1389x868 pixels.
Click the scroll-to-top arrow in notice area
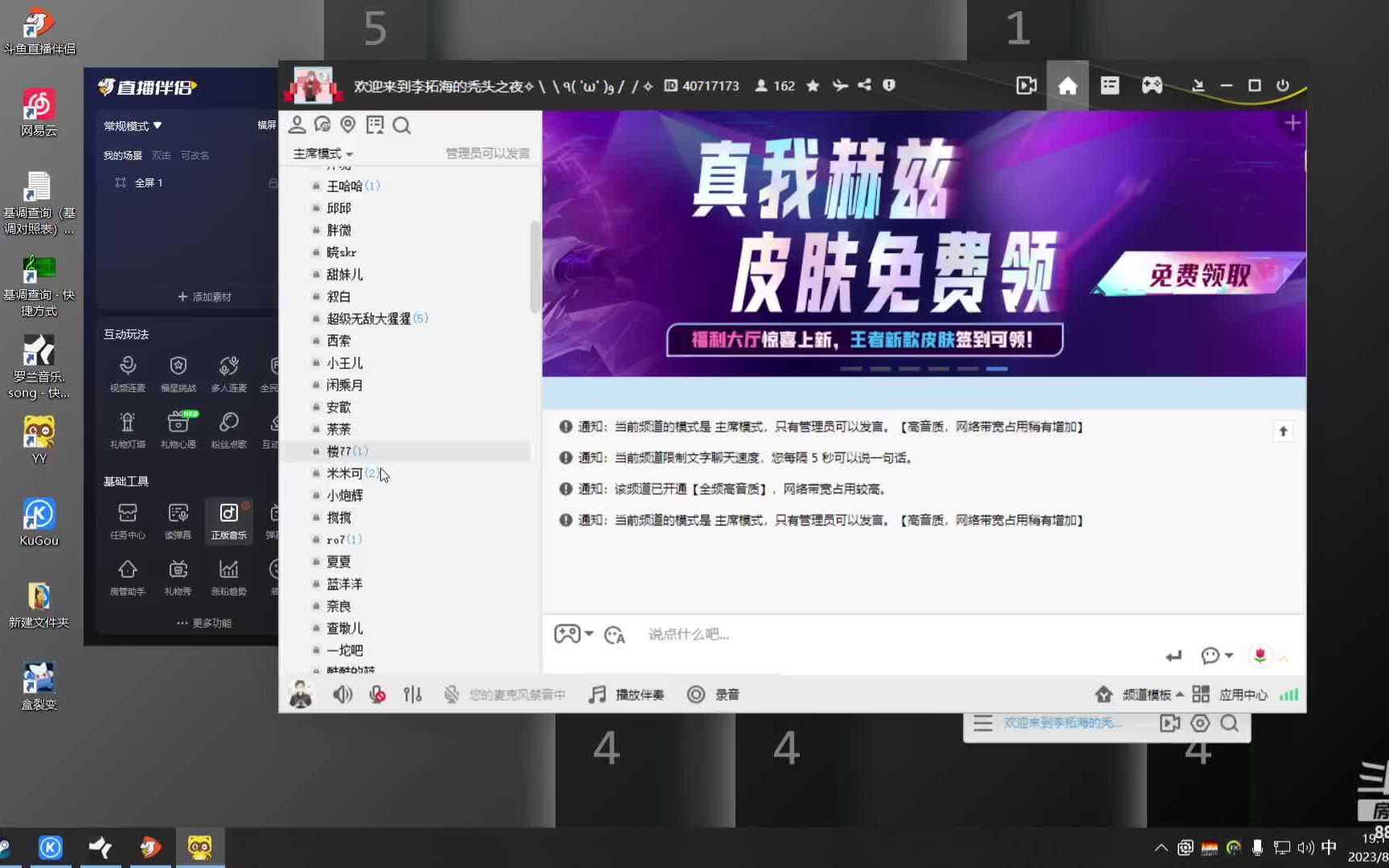[x=1283, y=432]
